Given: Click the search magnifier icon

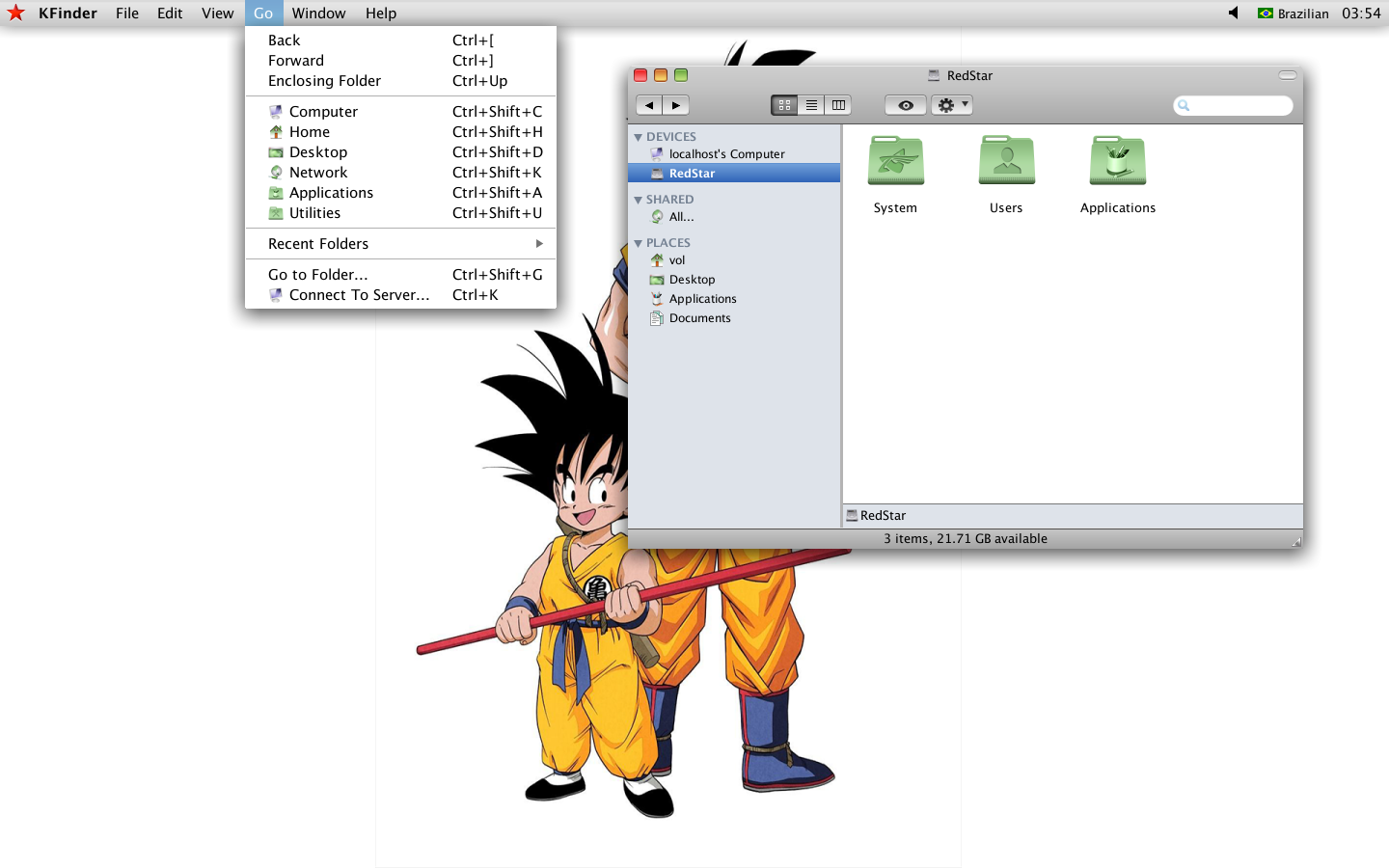Looking at the screenshot, I should 1185,105.
